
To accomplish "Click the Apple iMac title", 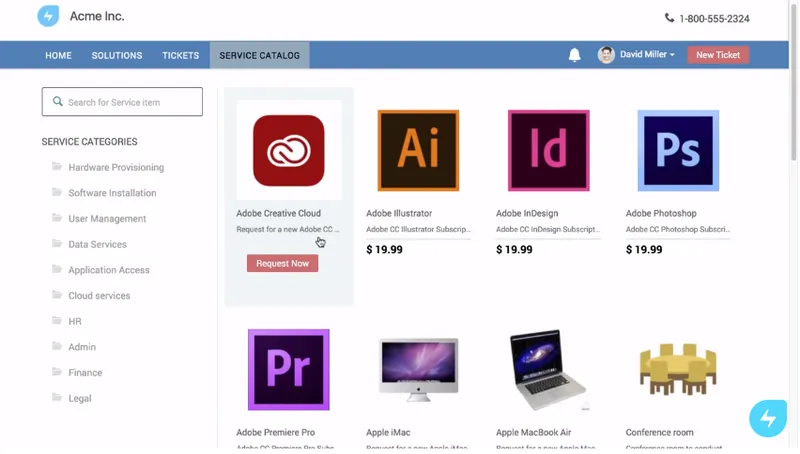I will coord(388,432).
